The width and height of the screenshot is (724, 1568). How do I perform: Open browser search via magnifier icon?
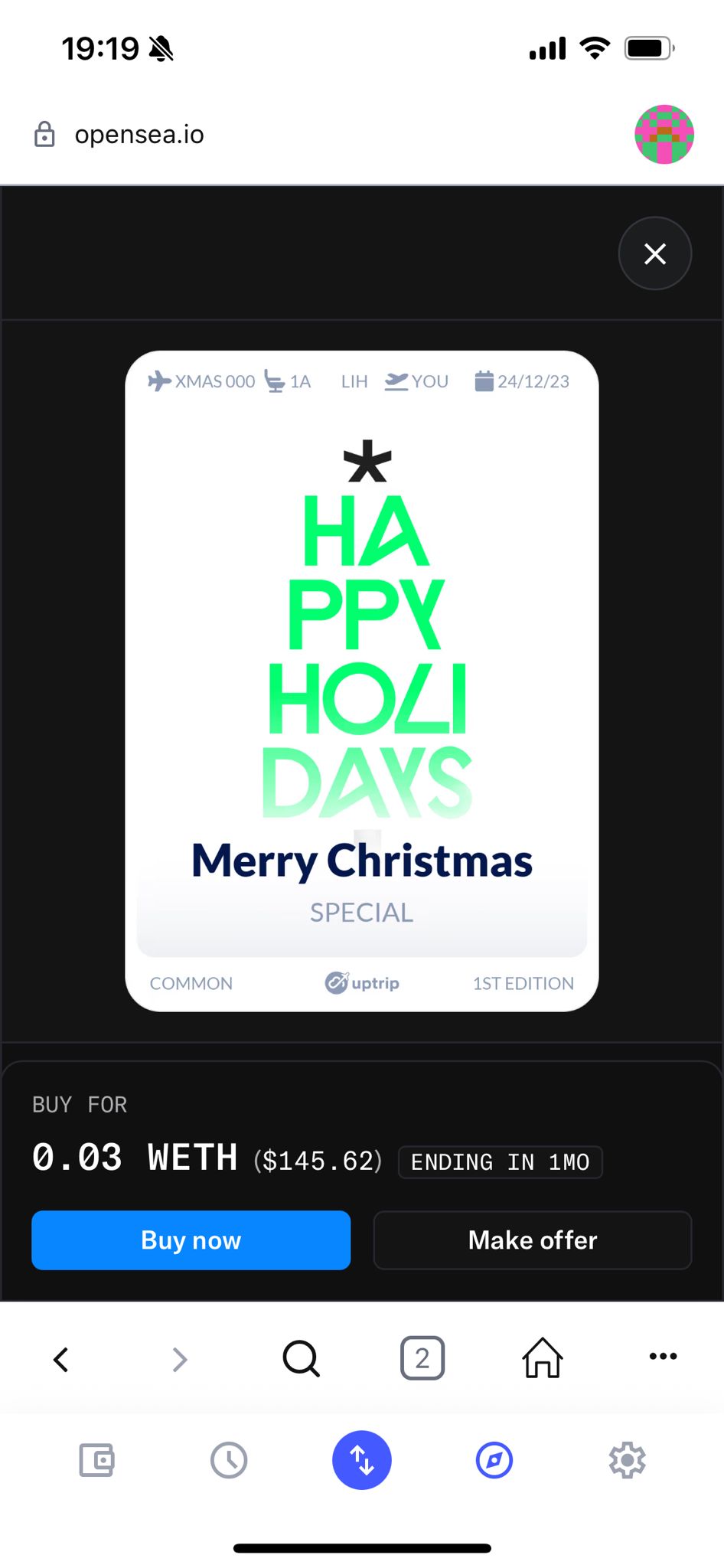click(x=301, y=1359)
